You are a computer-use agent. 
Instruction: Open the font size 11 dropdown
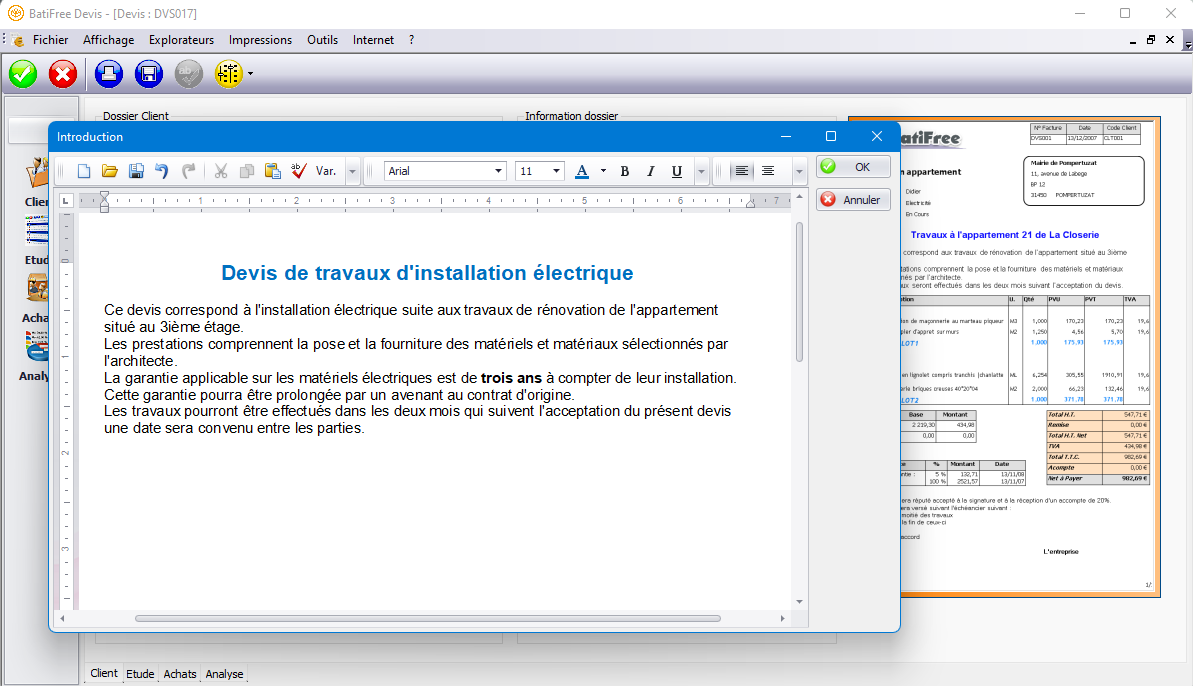pos(556,171)
